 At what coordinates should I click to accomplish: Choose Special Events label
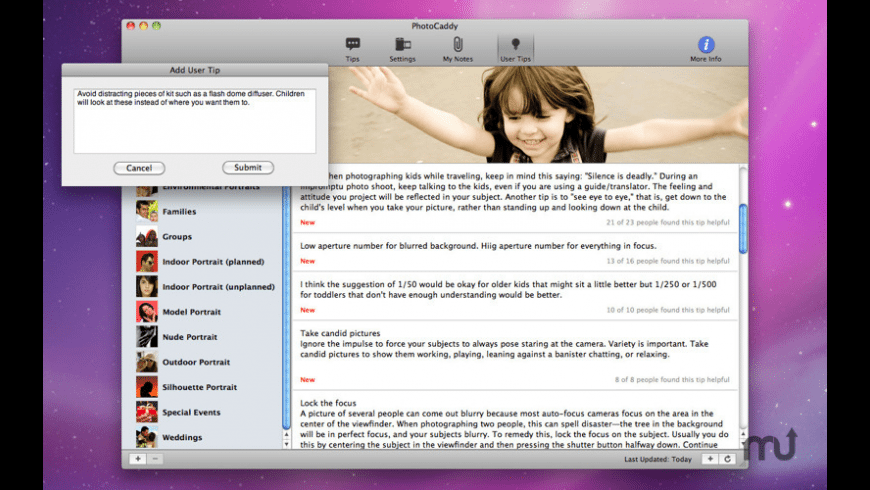coord(191,412)
